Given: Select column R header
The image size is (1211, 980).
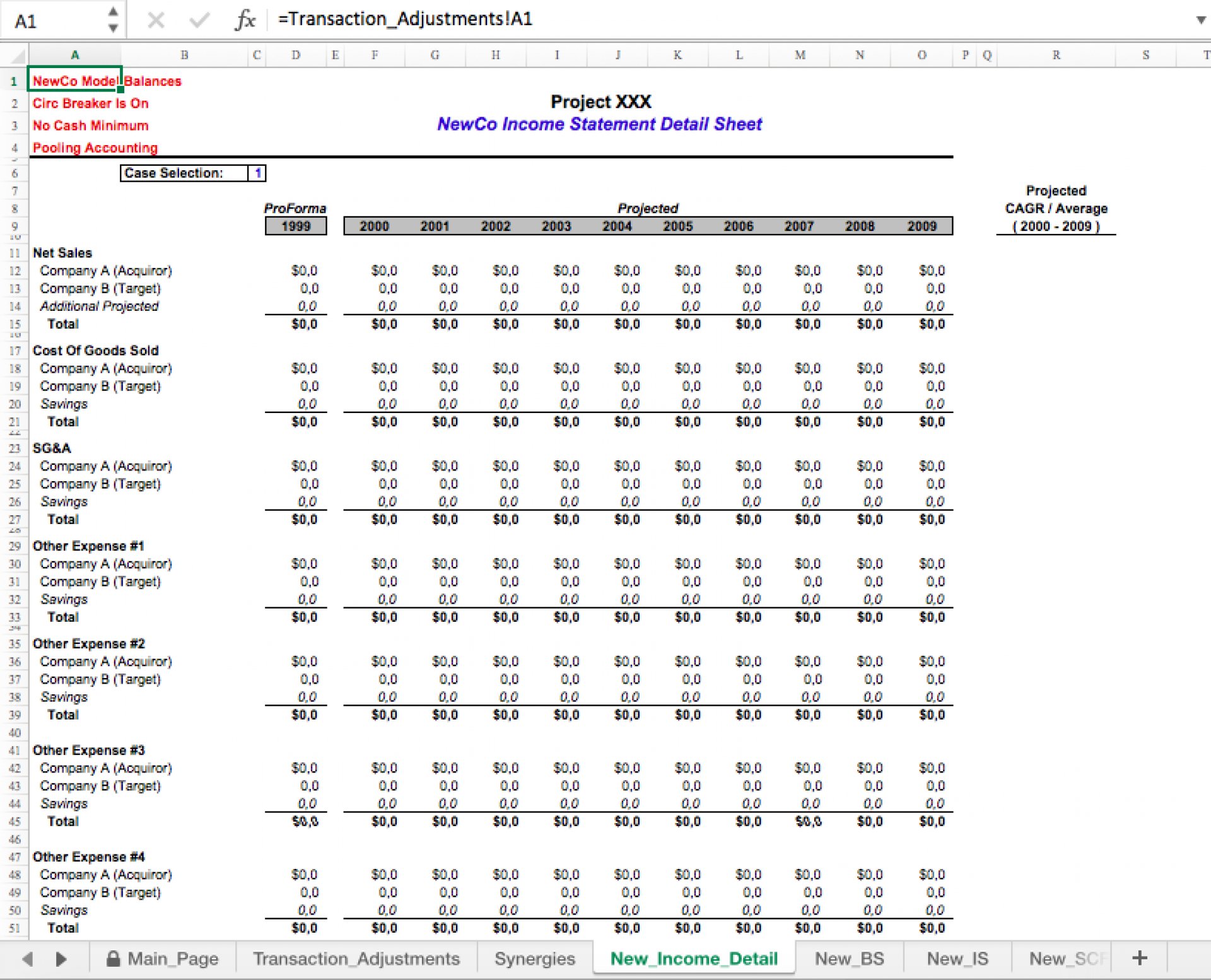Looking at the screenshot, I should (1056, 55).
